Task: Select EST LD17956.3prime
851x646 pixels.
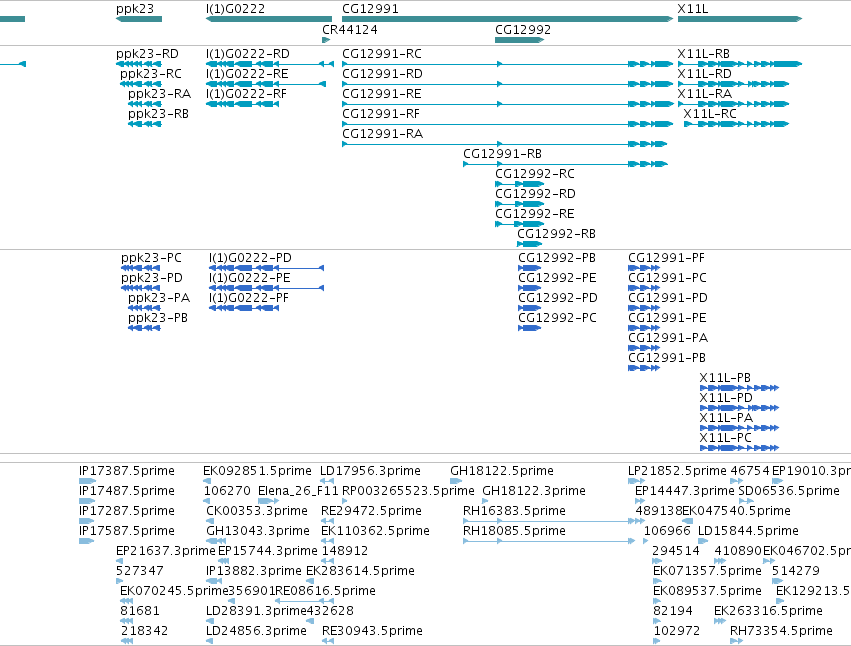Action: pyautogui.click(x=327, y=482)
